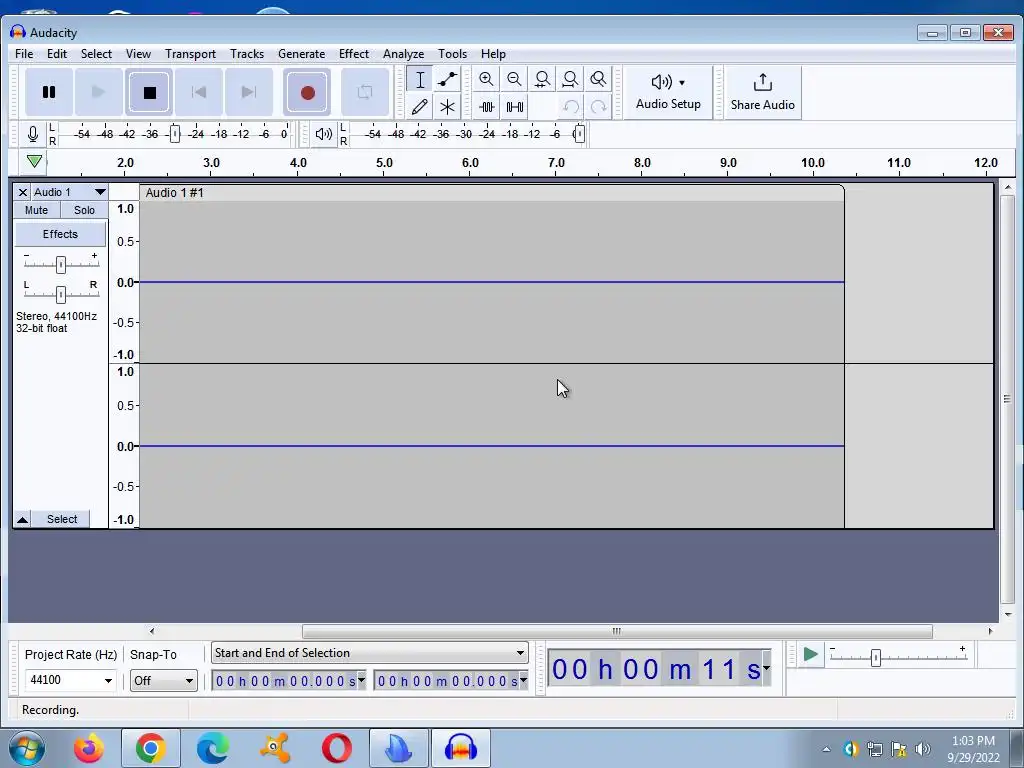Click the Windows Start orb

(26, 748)
